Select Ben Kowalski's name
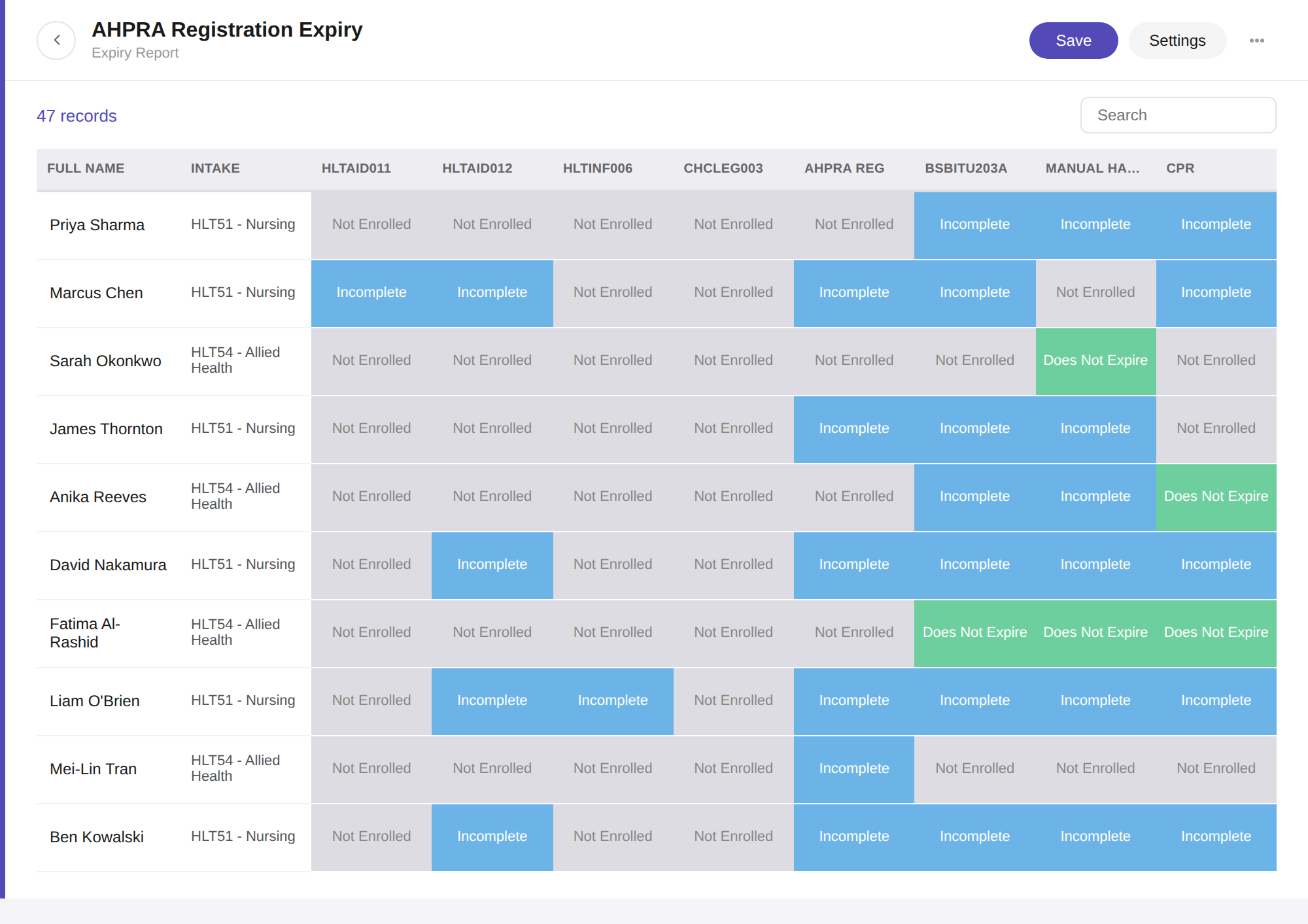Image resolution: width=1308 pixels, height=924 pixels. (97, 837)
